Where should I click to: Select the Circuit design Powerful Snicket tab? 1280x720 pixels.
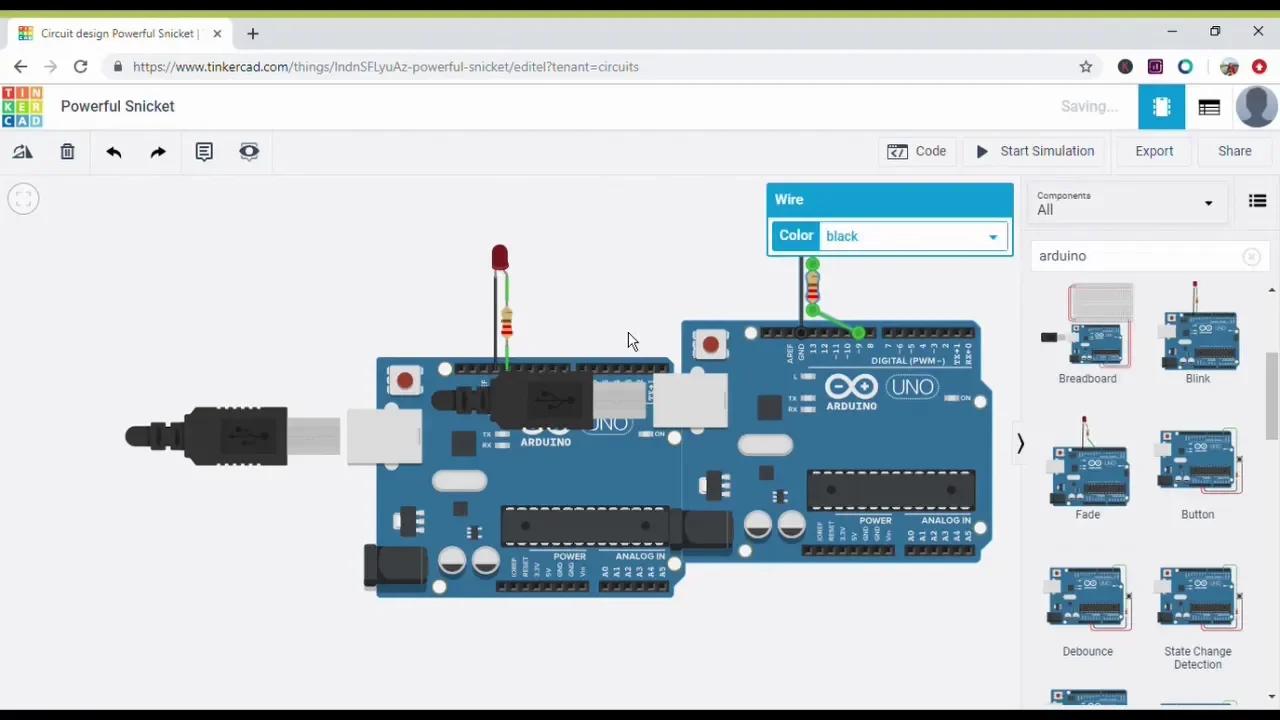(117, 33)
